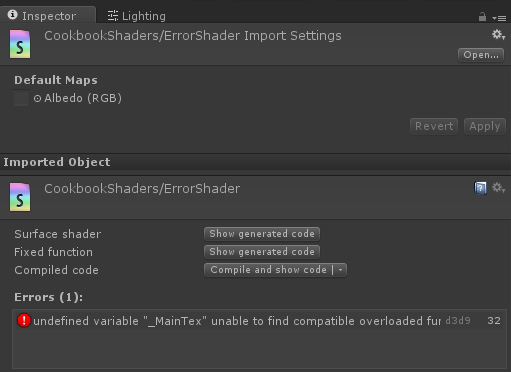
Task: Open the Inspector panel options menu
Action: point(499,18)
